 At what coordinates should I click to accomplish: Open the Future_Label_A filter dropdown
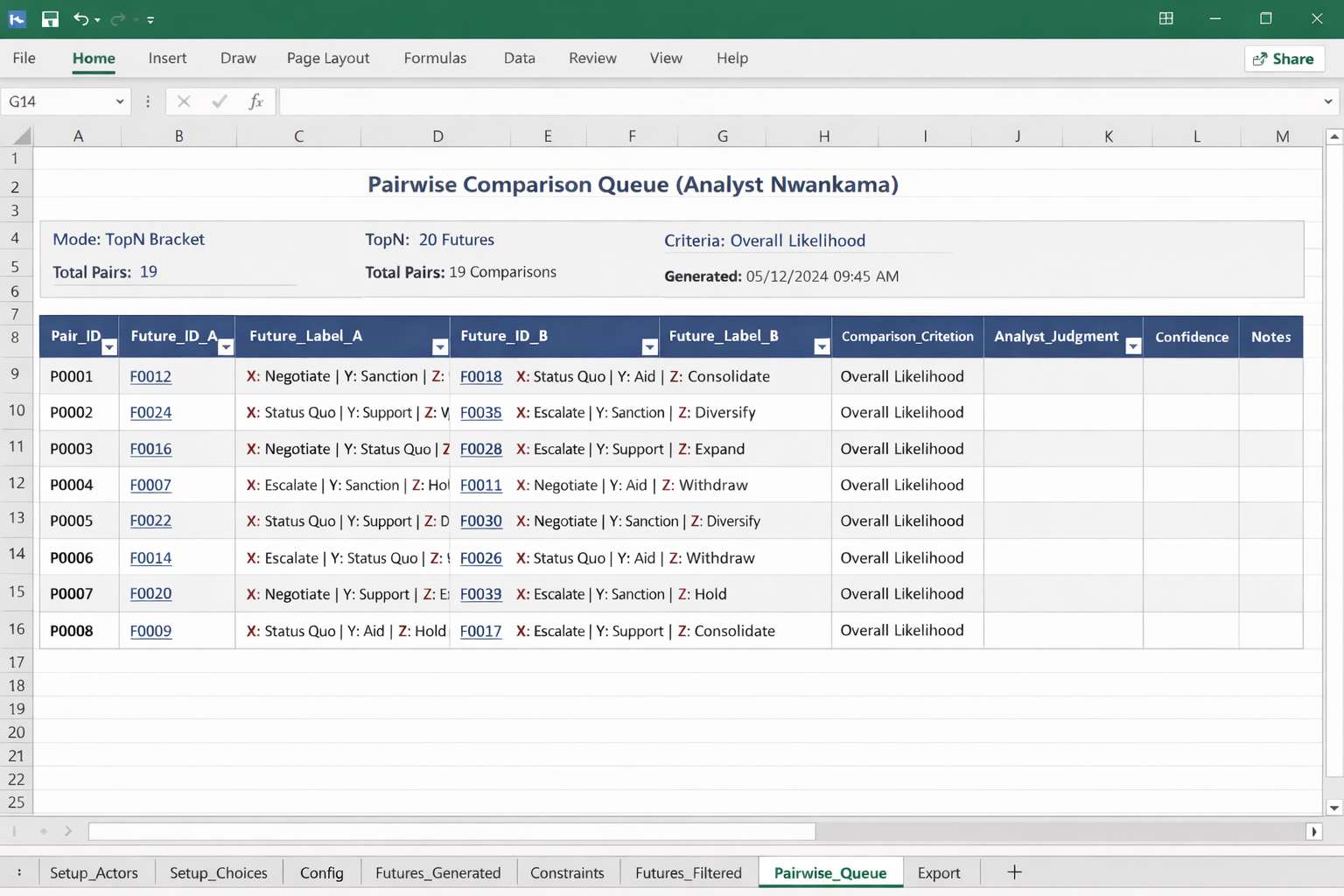440,347
